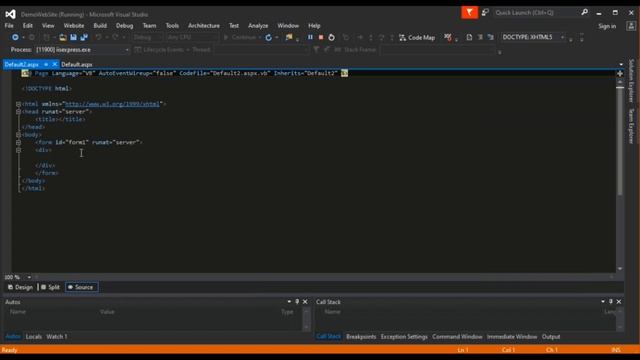Open the Website menu
640x360 pixels.
pos(74,26)
